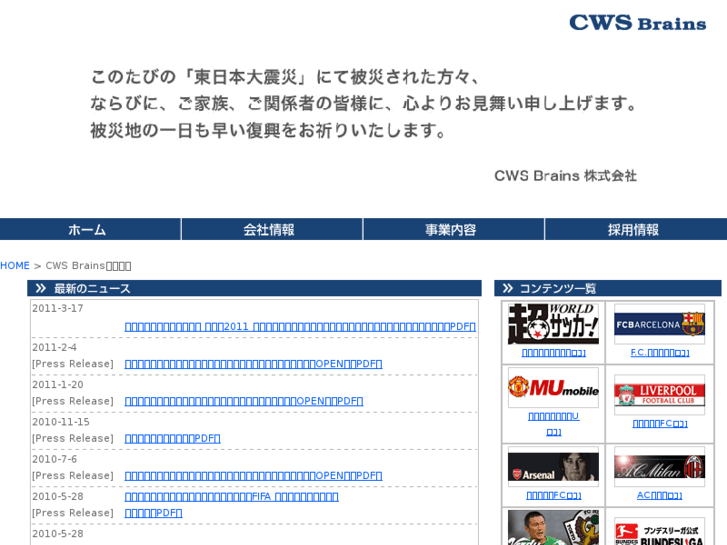The height and width of the screenshot is (545, 727).
Task: Open the AC link under Milan banner
Action: click(x=659, y=495)
